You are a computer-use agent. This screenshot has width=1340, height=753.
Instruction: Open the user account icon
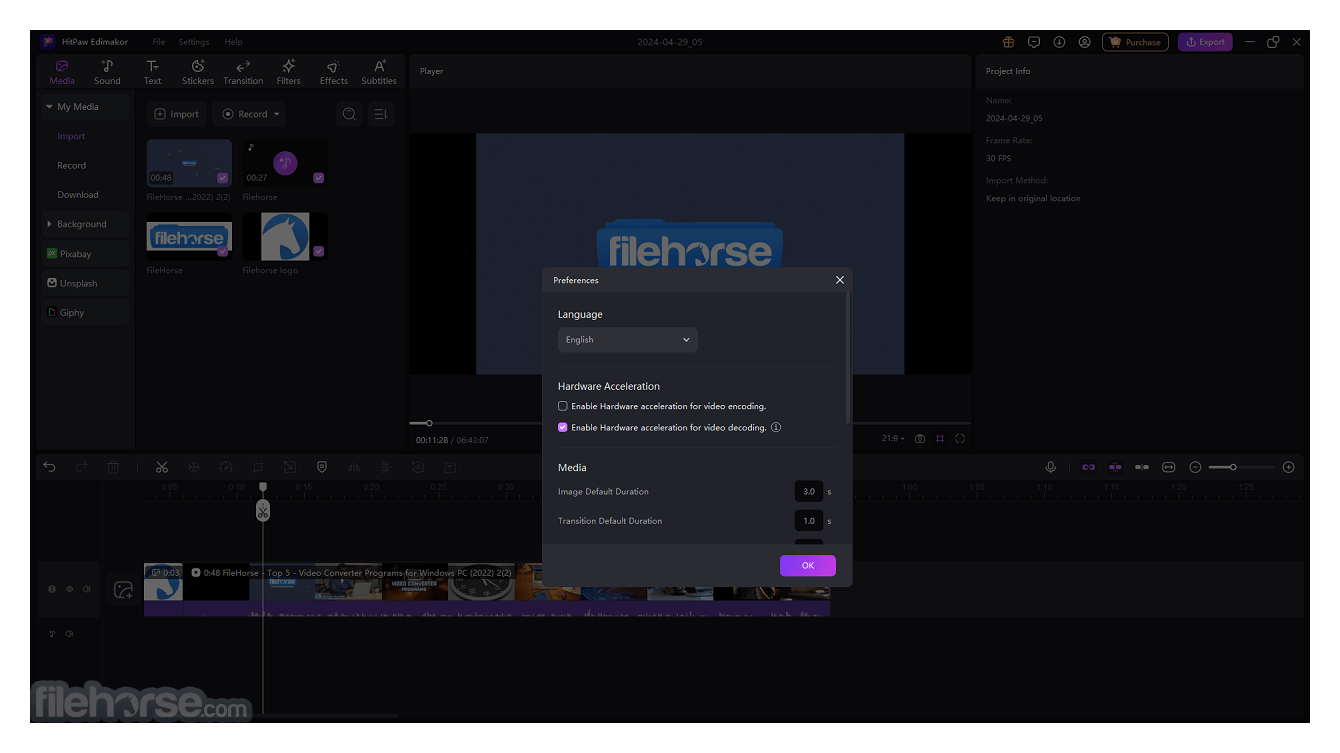point(1084,42)
